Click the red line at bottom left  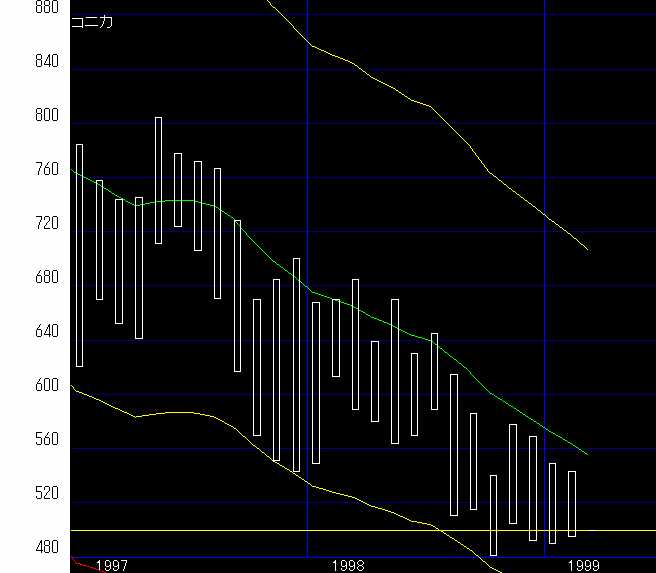(84, 565)
